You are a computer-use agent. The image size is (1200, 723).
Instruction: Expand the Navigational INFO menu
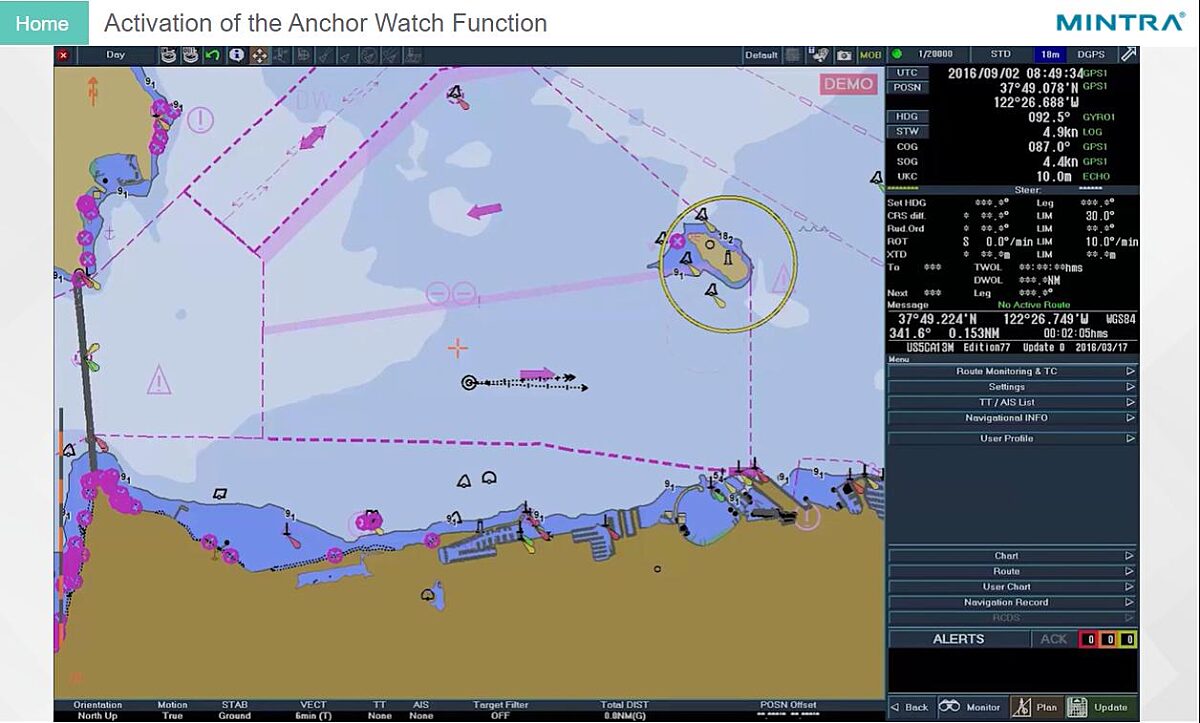(1012, 418)
